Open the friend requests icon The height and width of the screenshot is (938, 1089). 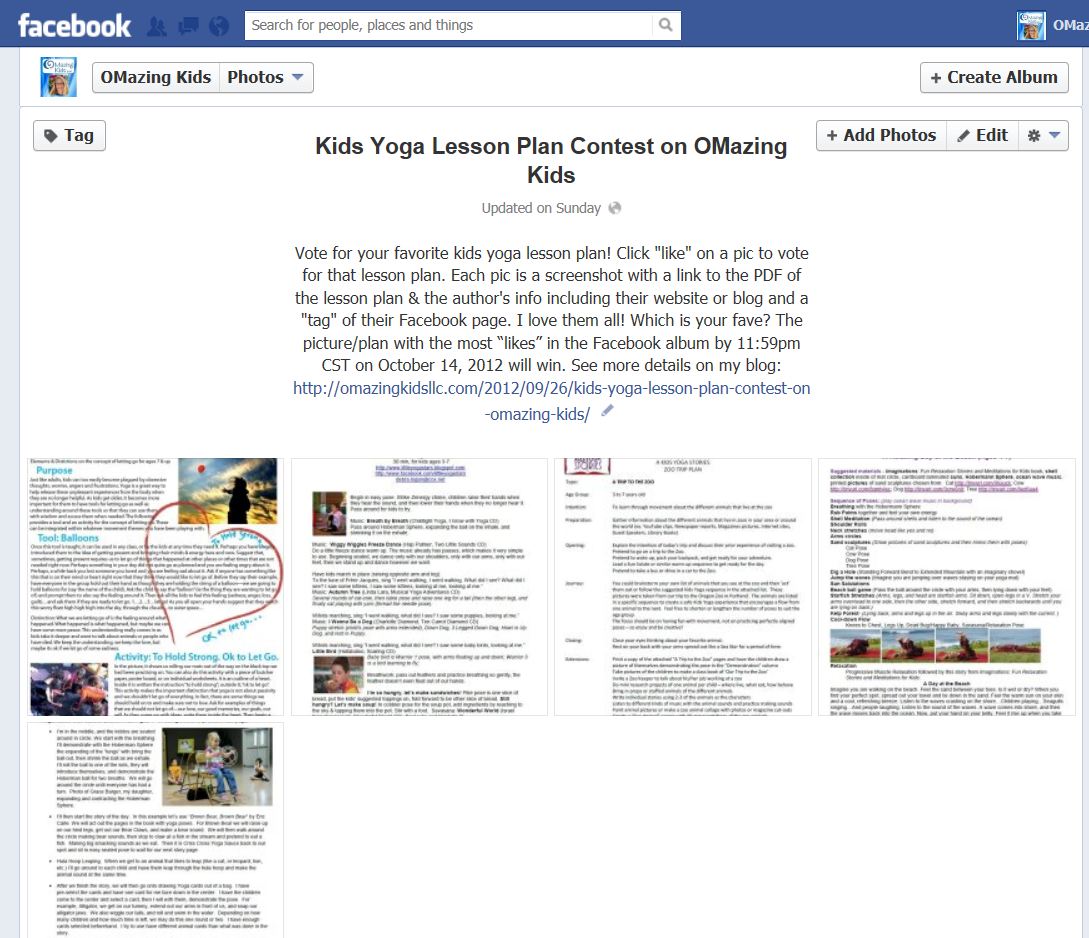pos(156,26)
